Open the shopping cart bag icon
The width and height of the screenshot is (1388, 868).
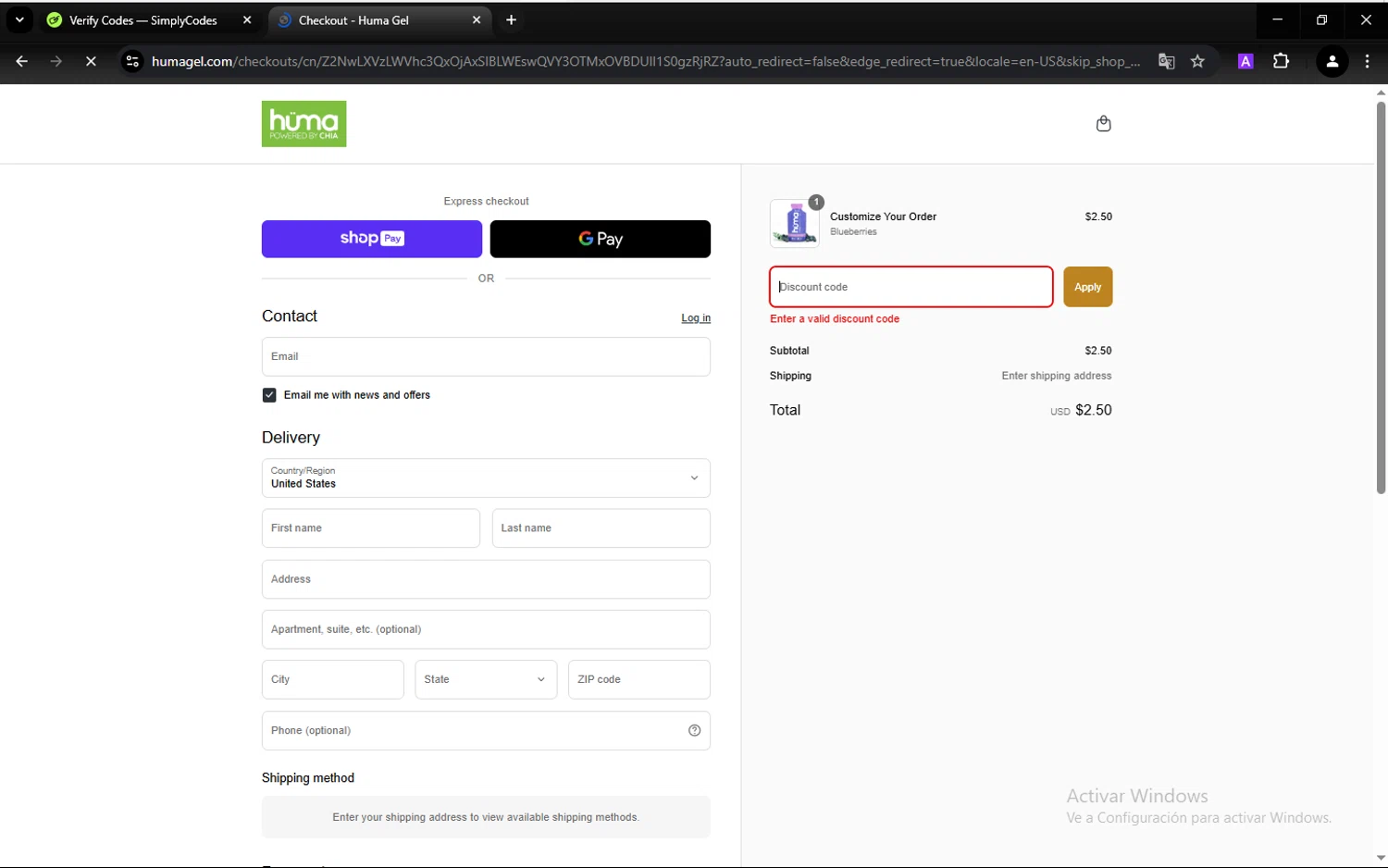coord(1103,123)
